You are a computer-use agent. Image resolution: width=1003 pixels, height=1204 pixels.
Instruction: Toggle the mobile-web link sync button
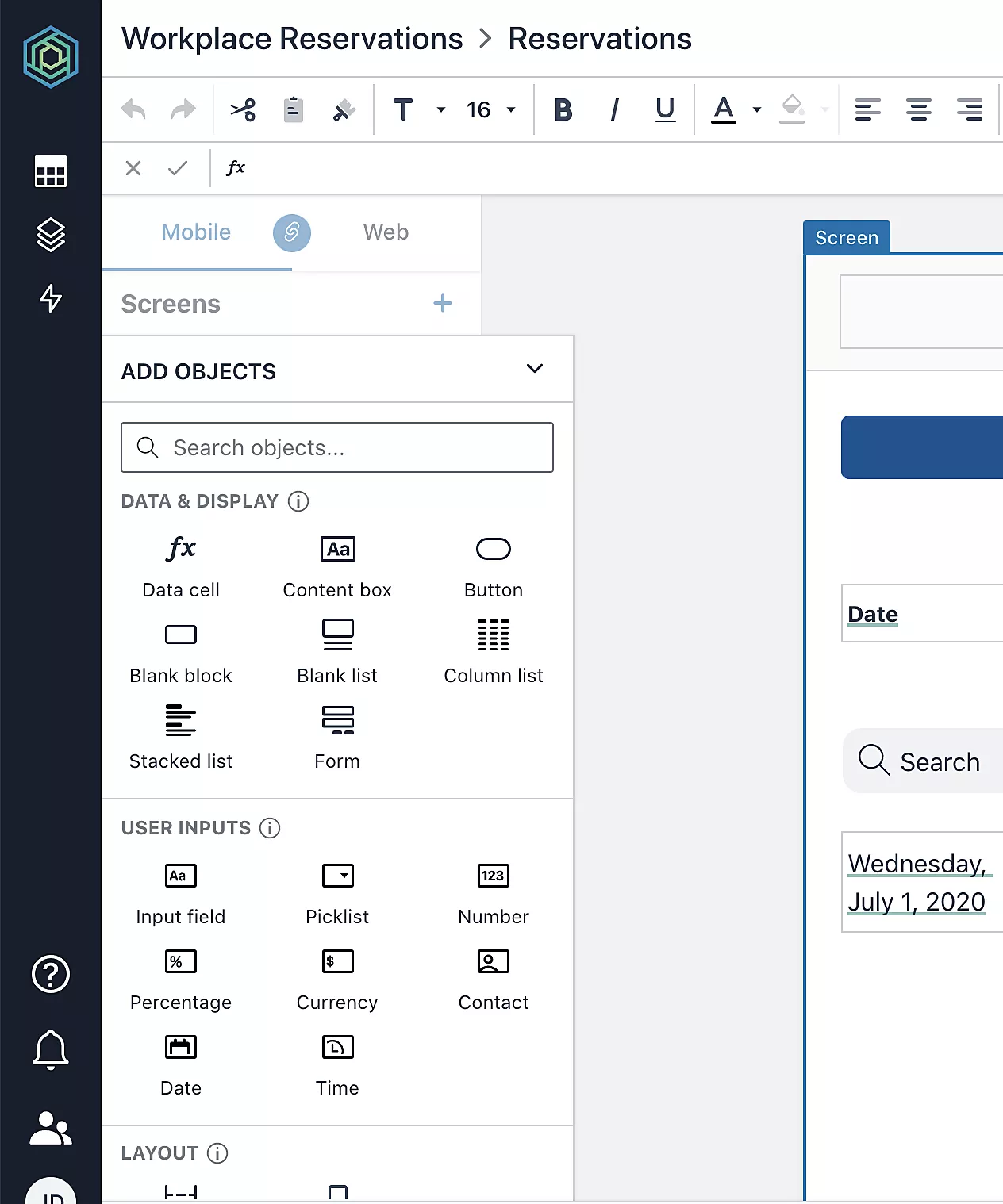pos(292,232)
